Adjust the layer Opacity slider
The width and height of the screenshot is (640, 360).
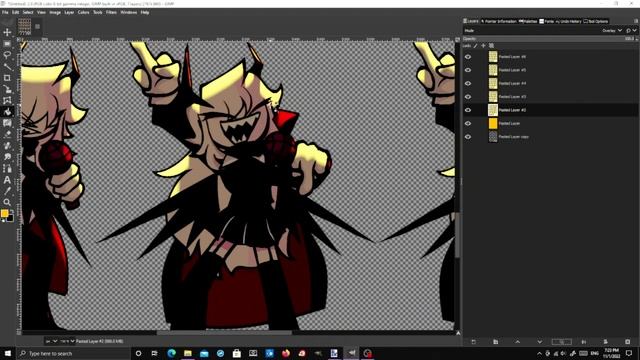click(x=549, y=39)
